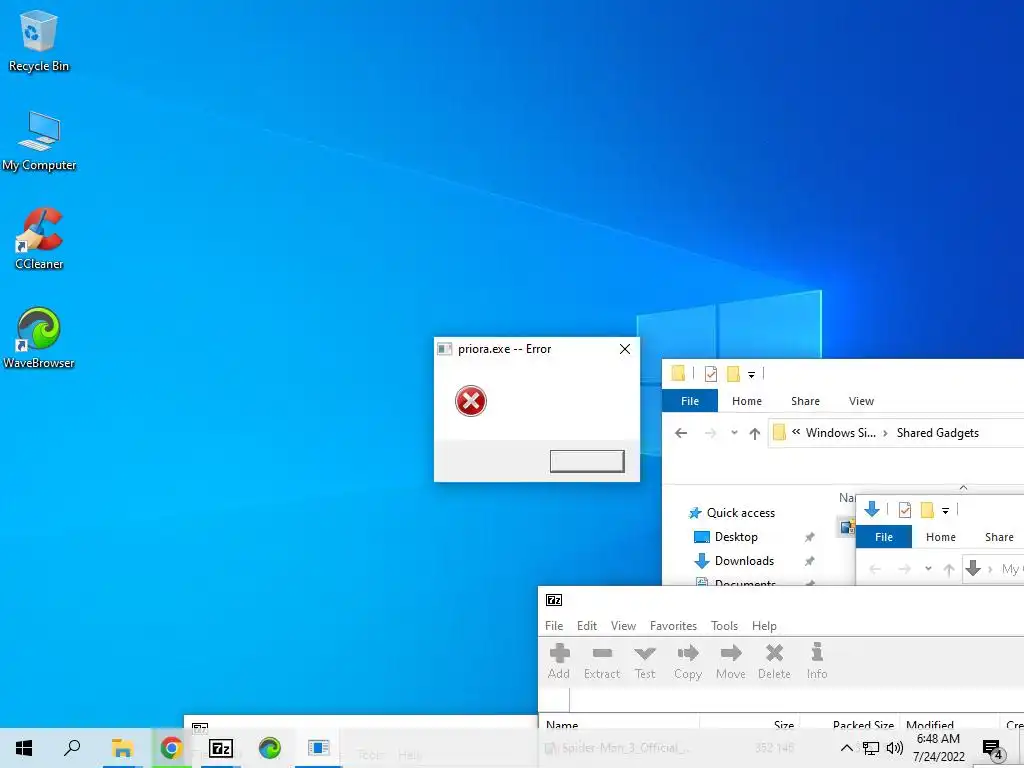The image size is (1024, 768).
Task: Click the blank button in priora.exe Error dialog
Action: pos(587,461)
